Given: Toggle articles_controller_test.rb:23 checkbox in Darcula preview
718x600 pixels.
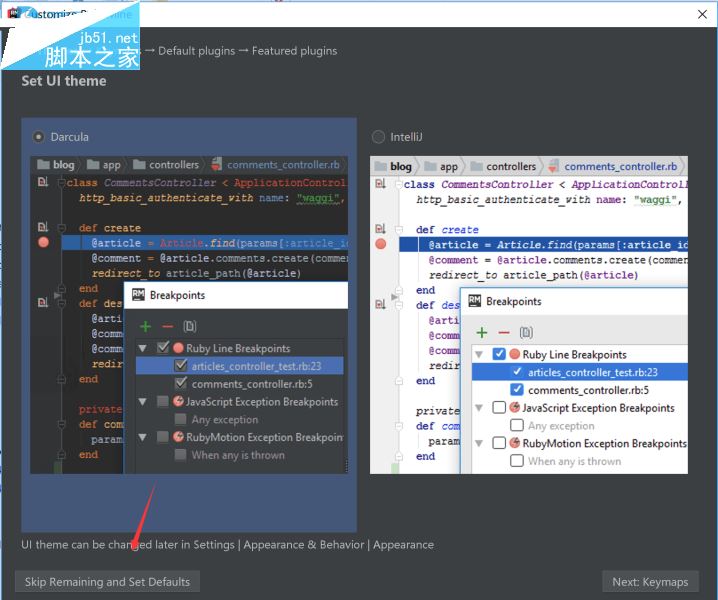Looking at the screenshot, I should coord(181,365).
